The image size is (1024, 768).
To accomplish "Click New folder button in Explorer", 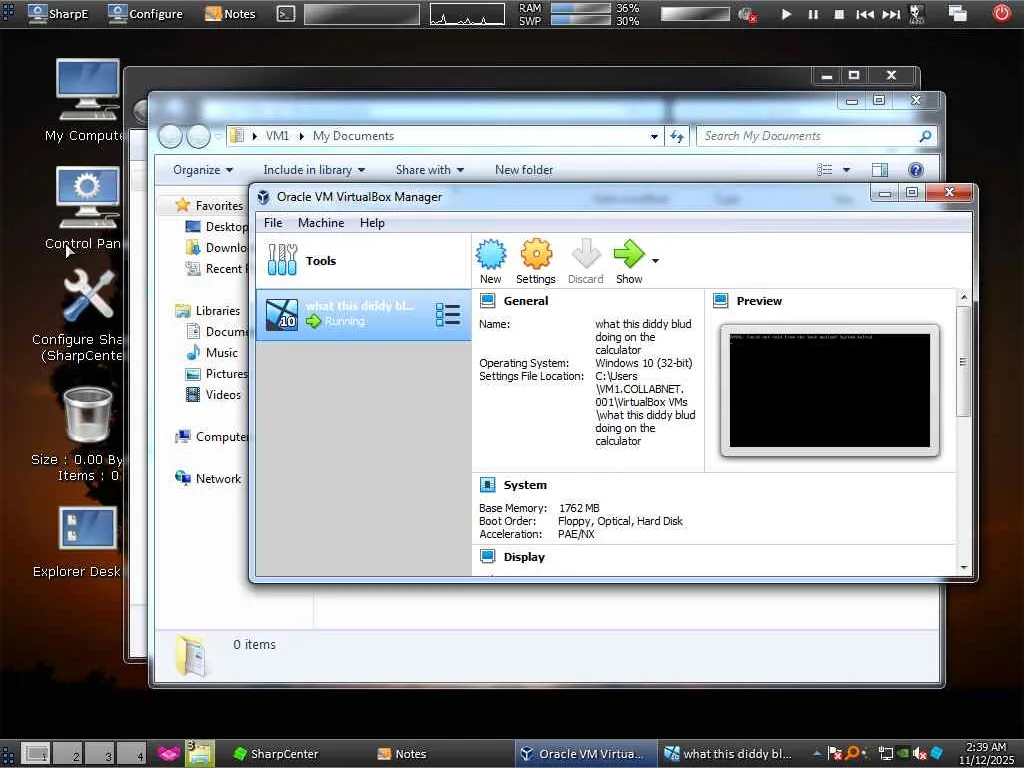I will pyautogui.click(x=524, y=170).
